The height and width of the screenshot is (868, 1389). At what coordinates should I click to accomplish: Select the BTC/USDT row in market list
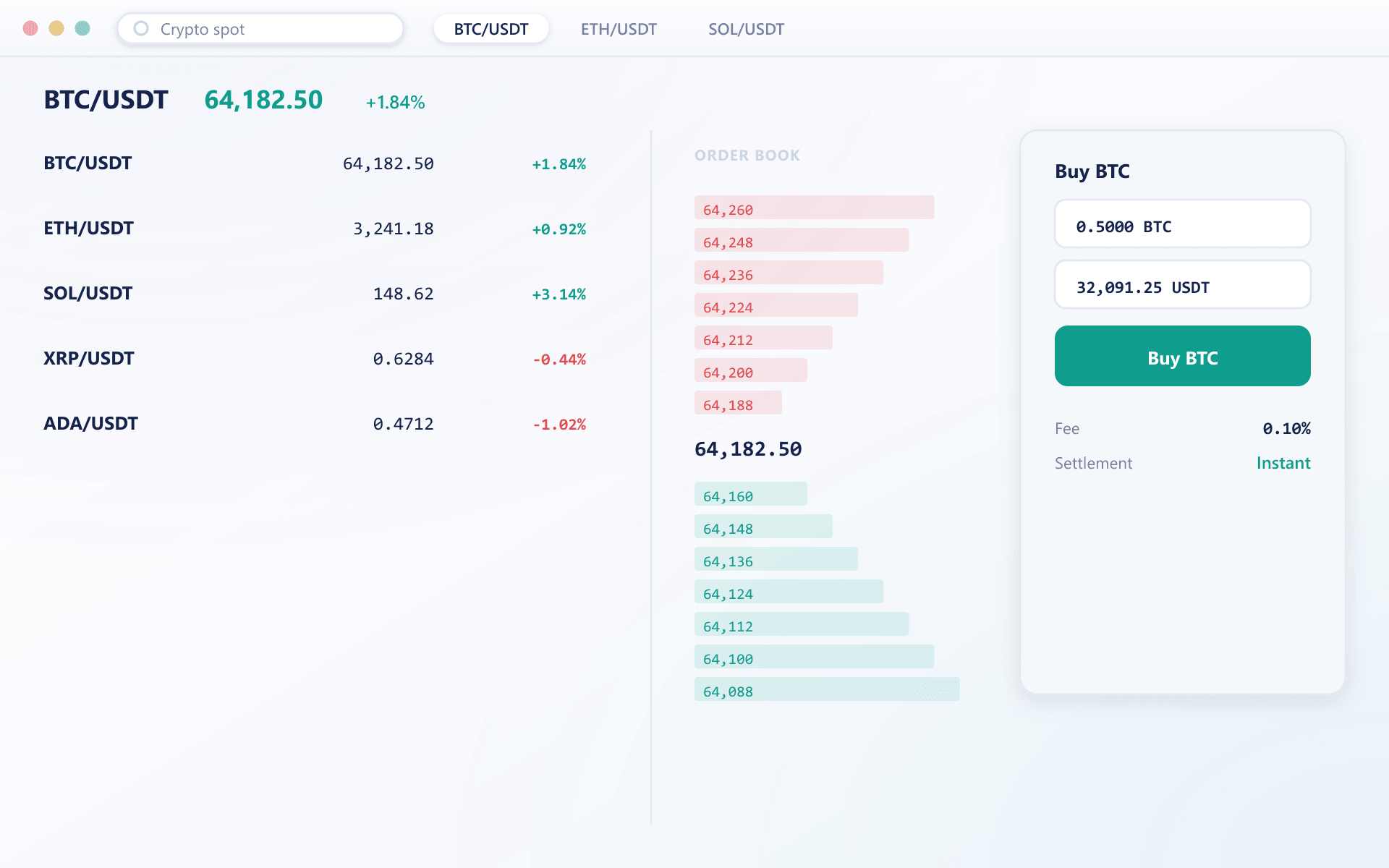tap(315, 163)
